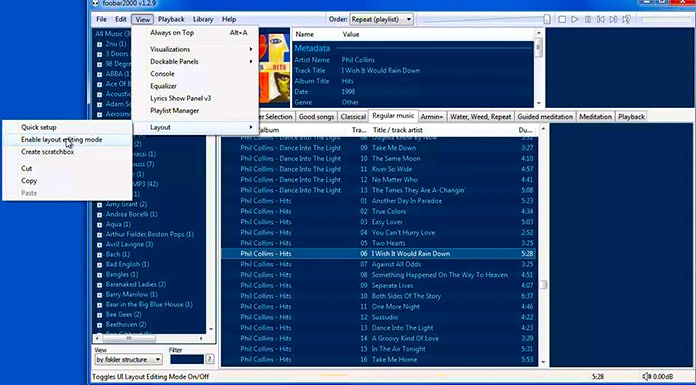Viewport: 696px width, 385px height.
Task: Select track 'Sussudio' in playlist
Action: coord(378,318)
